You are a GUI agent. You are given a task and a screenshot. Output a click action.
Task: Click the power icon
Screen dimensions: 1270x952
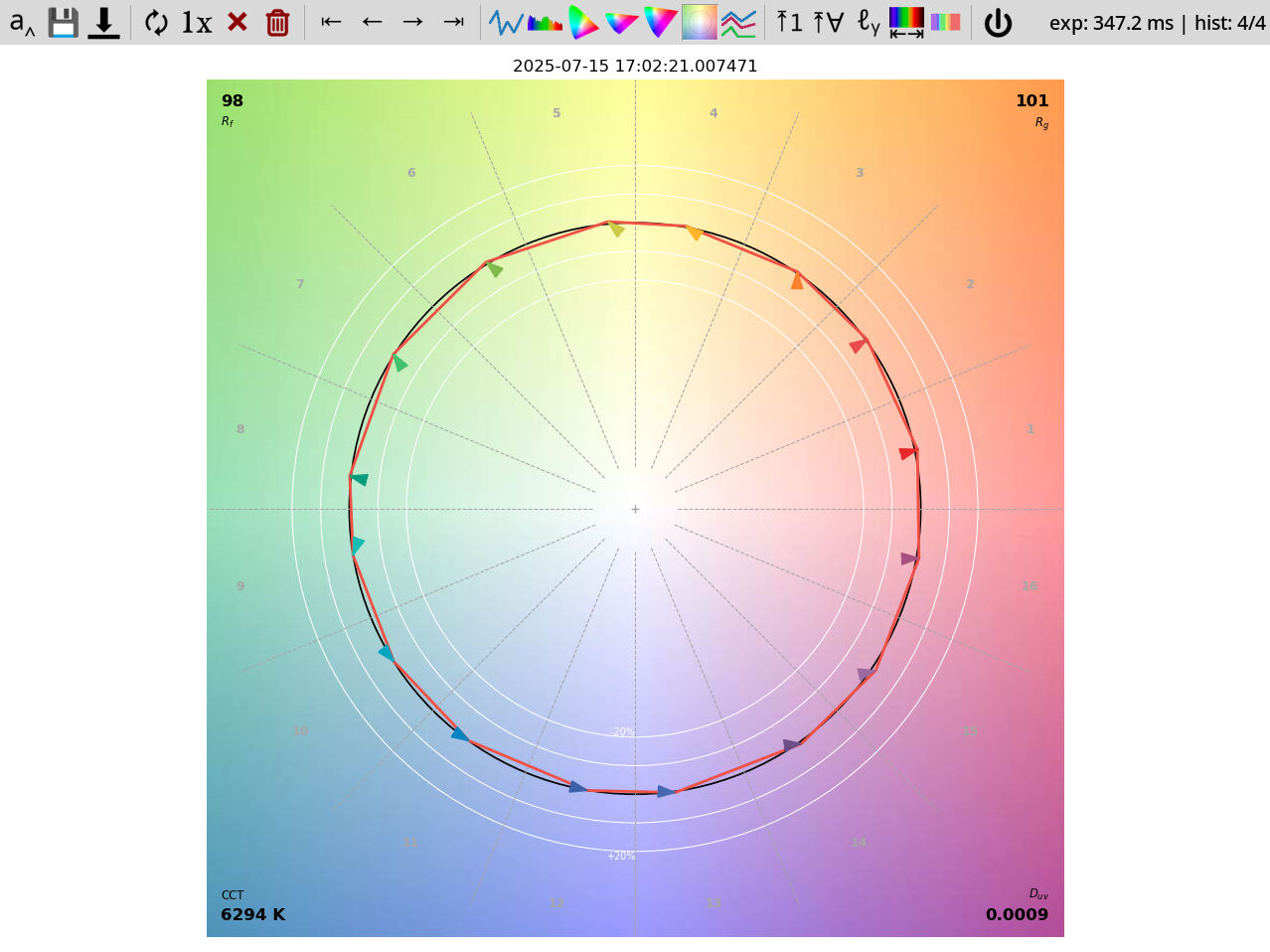(998, 23)
